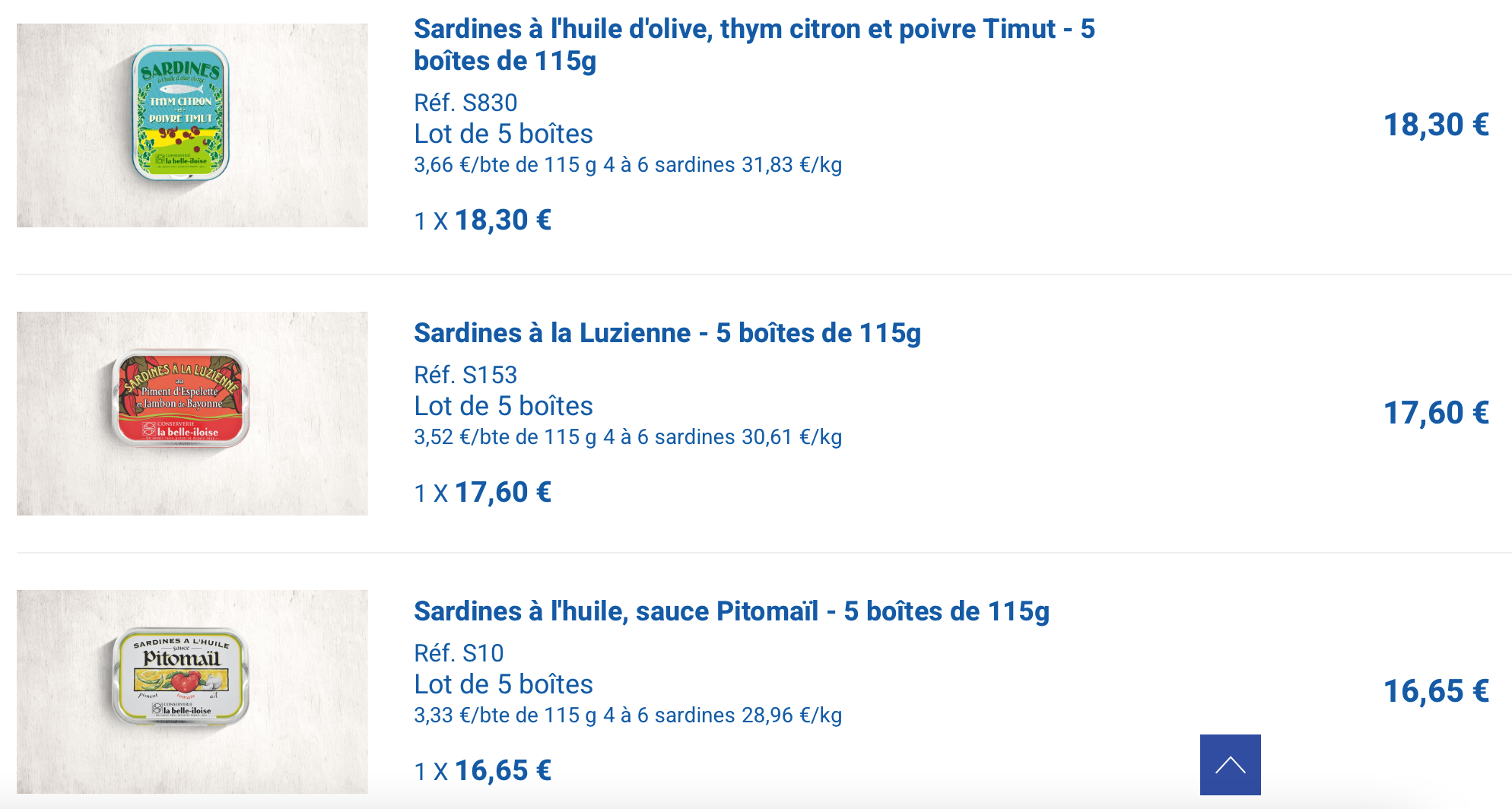Click the 18,30 € line total on the right
1512x809 pixels.
coord(1435,125)
